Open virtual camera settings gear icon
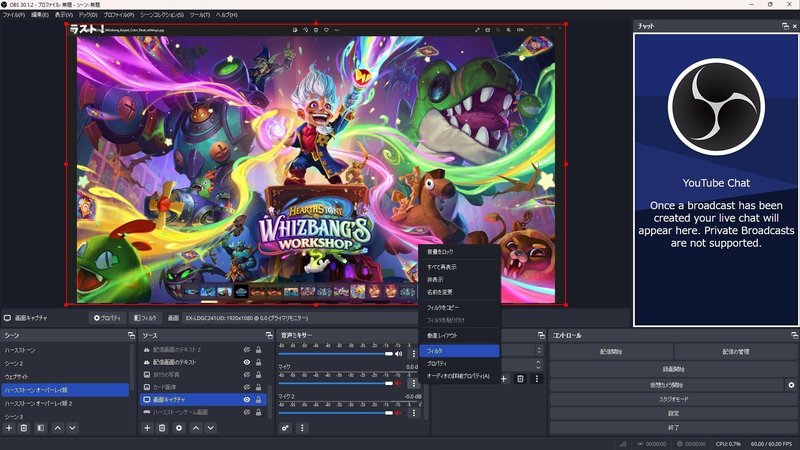This screenshot has height=450, width=800. click(791, 385)
